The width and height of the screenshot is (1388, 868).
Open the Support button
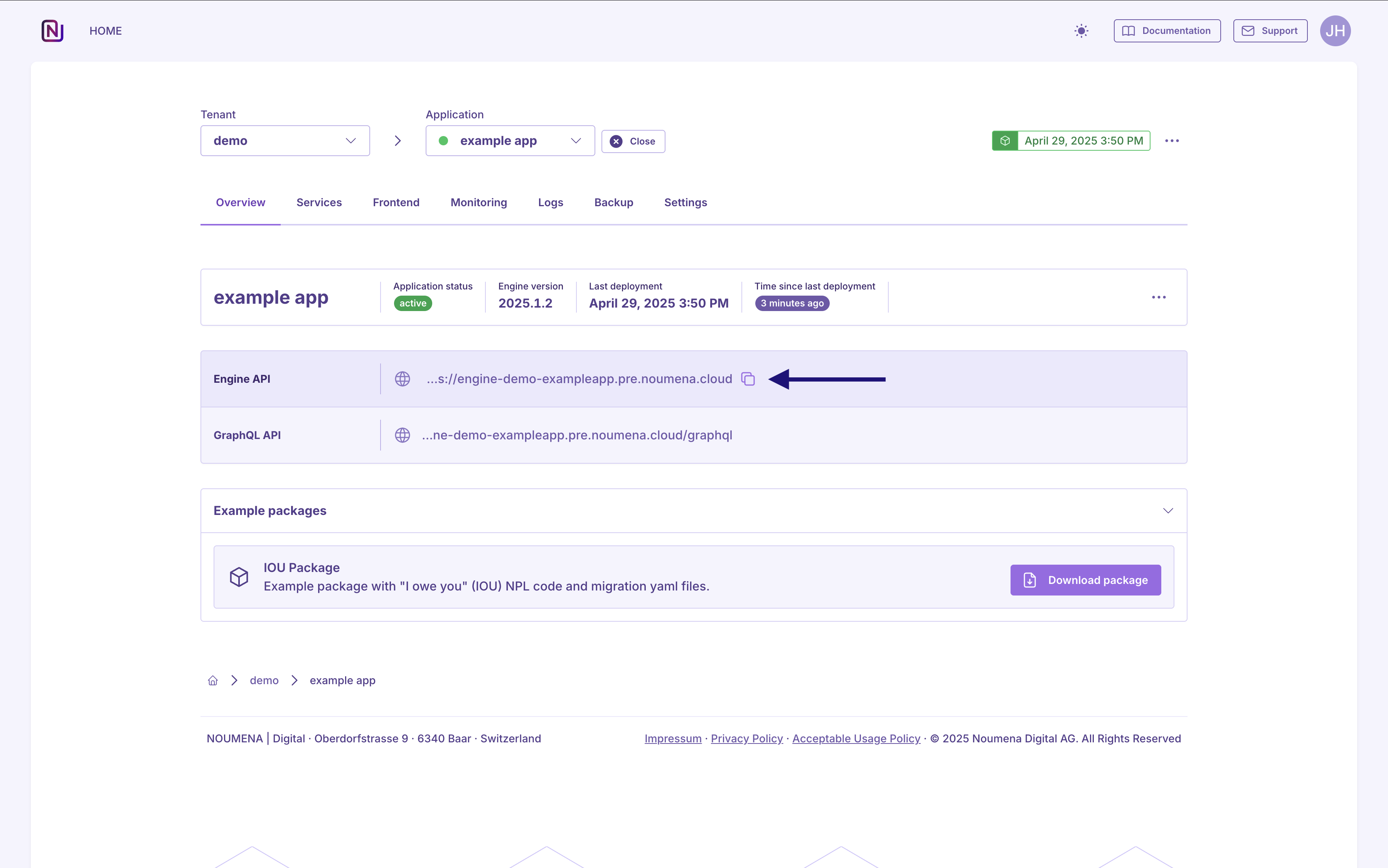pyautogui.click(x=1270, y=31)
